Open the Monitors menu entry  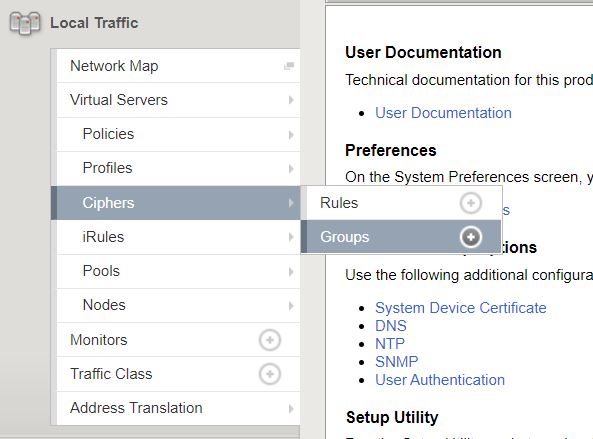point(178,340)
